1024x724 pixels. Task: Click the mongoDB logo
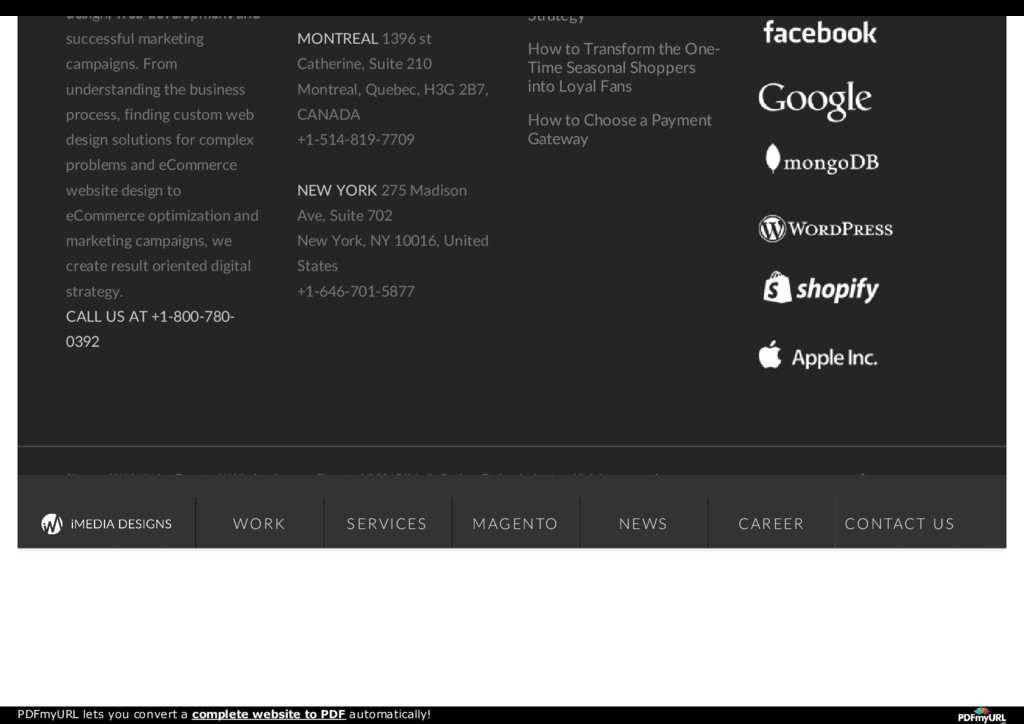(x=822, y=159)
